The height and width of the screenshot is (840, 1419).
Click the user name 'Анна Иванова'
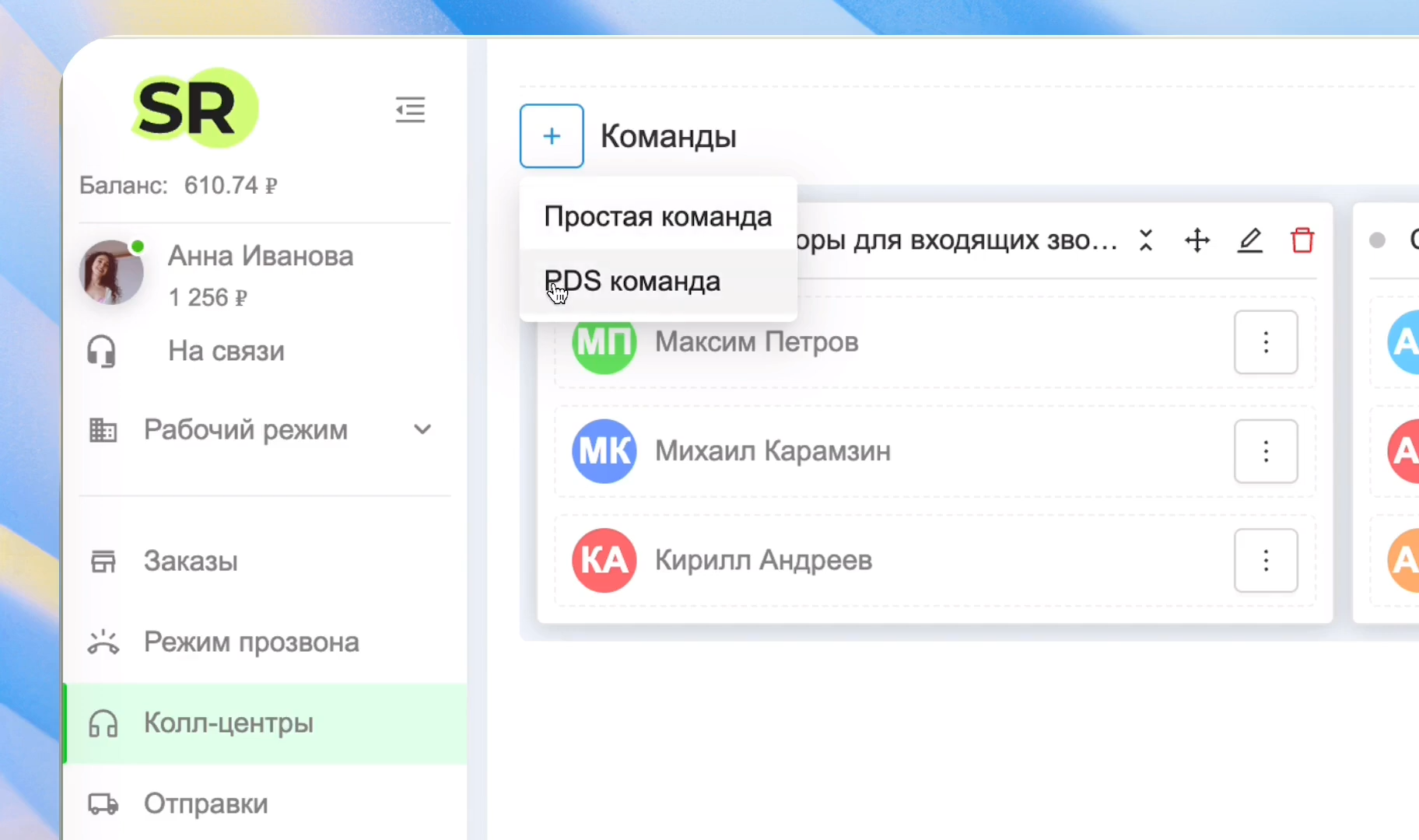(261, 256)
